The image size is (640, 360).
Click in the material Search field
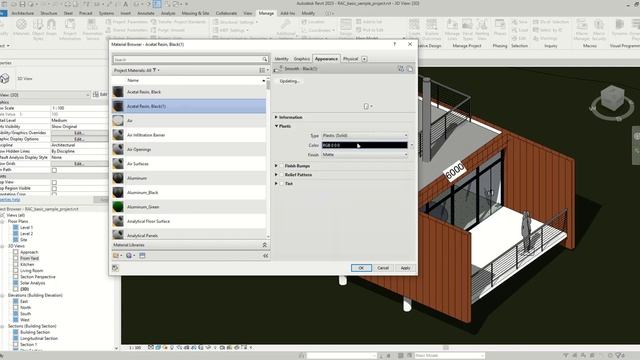coord(188,60)
